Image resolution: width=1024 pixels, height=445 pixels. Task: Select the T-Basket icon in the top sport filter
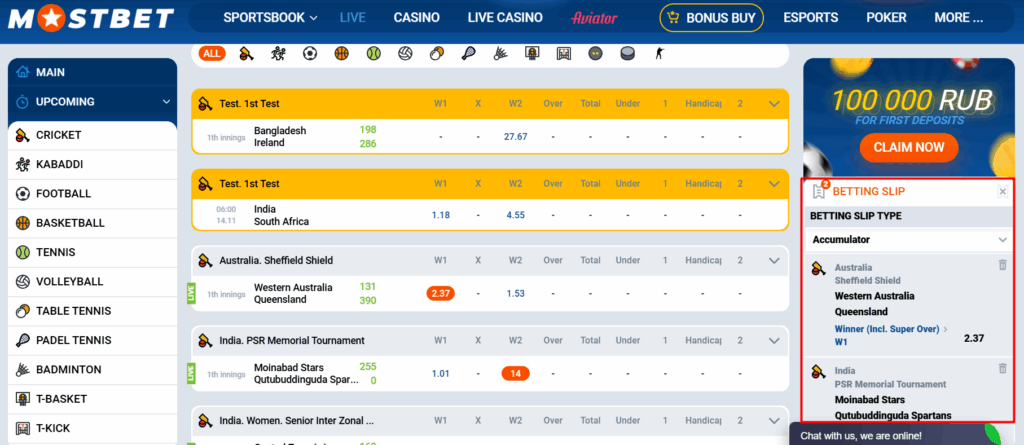coord(532,54)
